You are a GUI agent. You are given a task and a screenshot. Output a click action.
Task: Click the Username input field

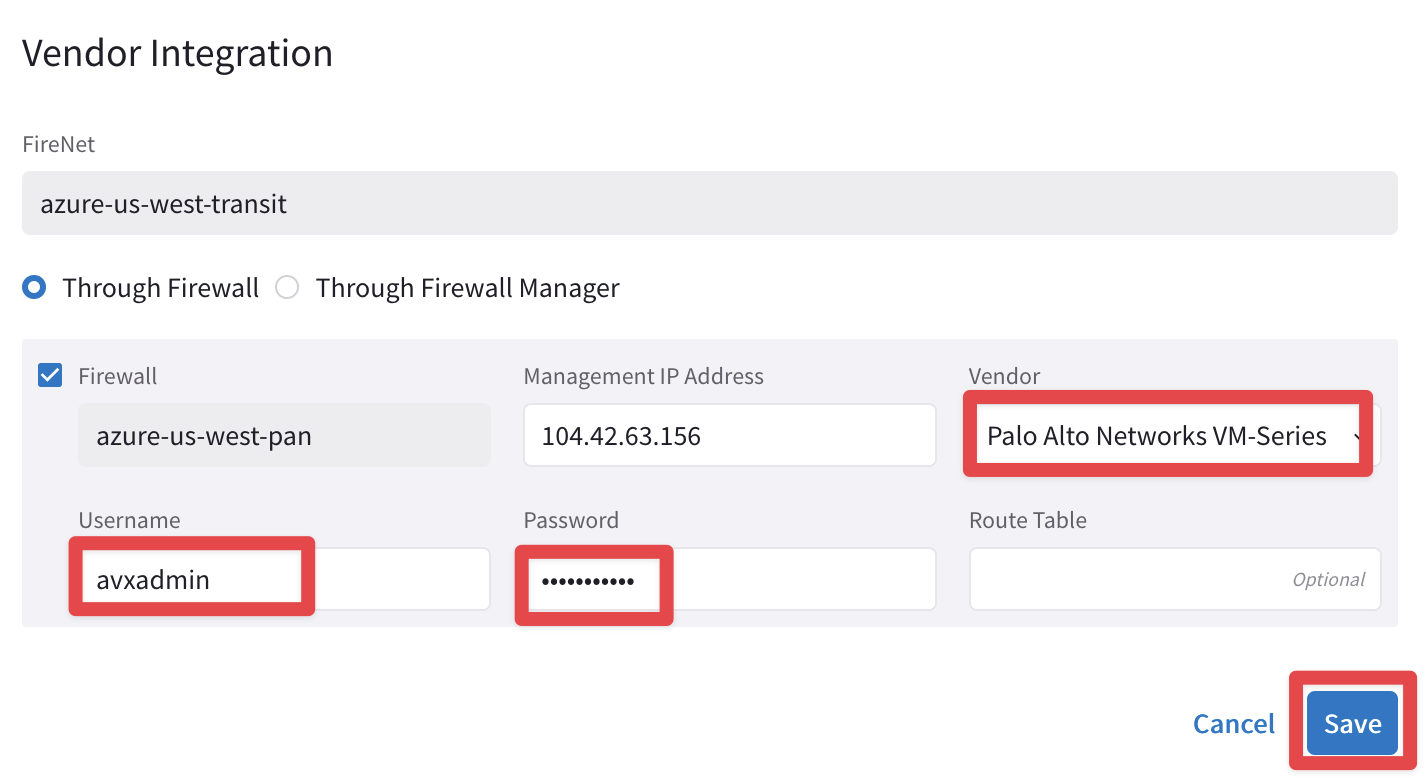click(284, 579)
